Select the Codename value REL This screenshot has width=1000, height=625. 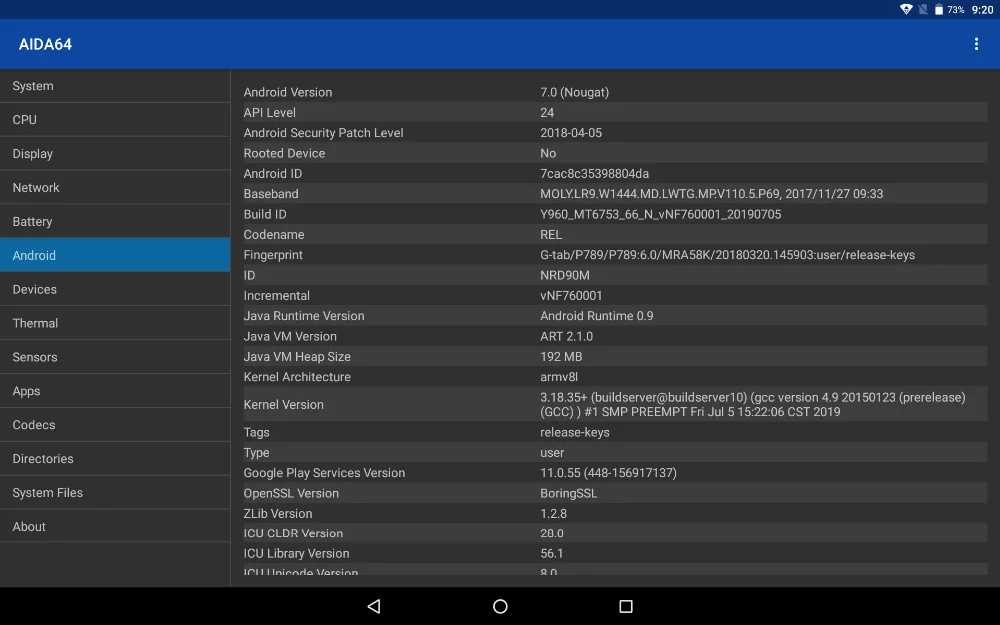[x=551, y=235]
